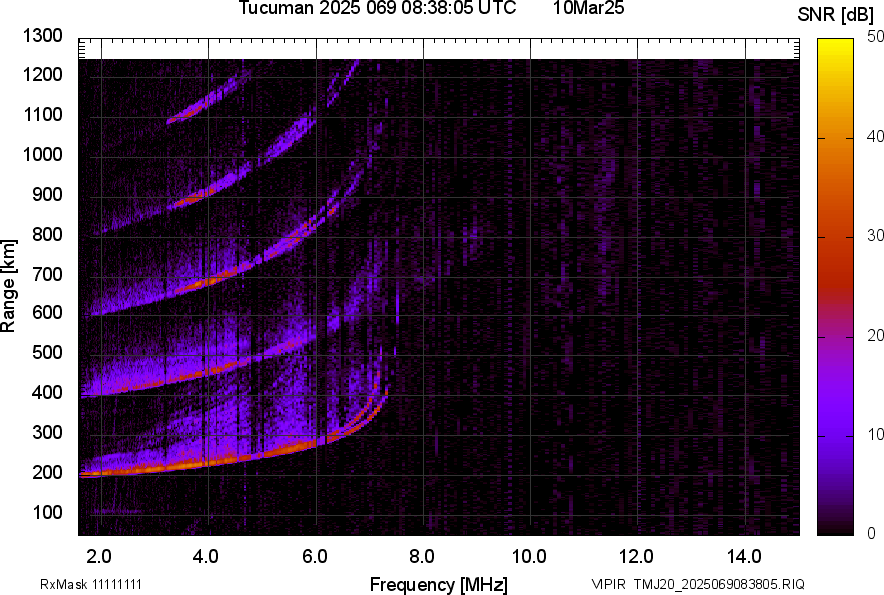The width and height of the screenshot is (884, 595).
Task: Click the SNR [dB] colorbar heading
Action: pyautogui.click(x=836, y=15)
